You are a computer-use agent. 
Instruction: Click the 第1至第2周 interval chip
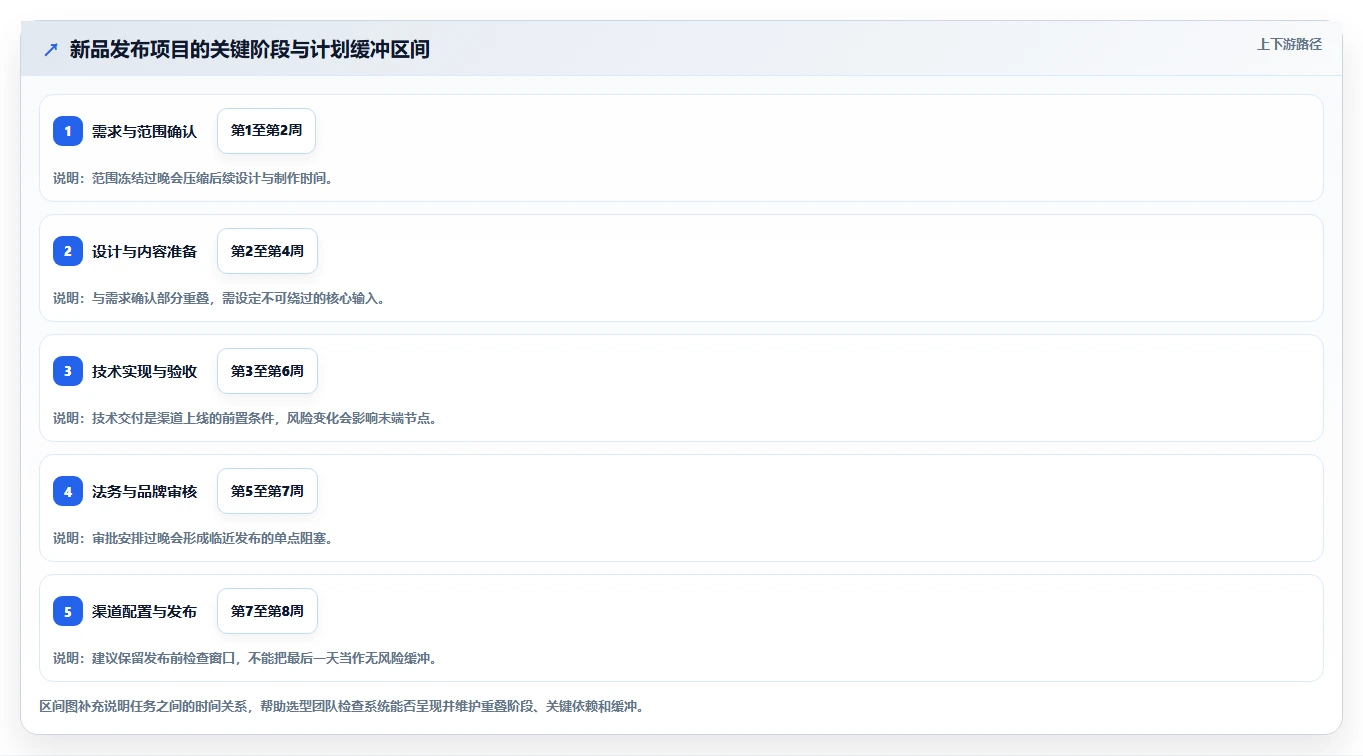point(267,131)
